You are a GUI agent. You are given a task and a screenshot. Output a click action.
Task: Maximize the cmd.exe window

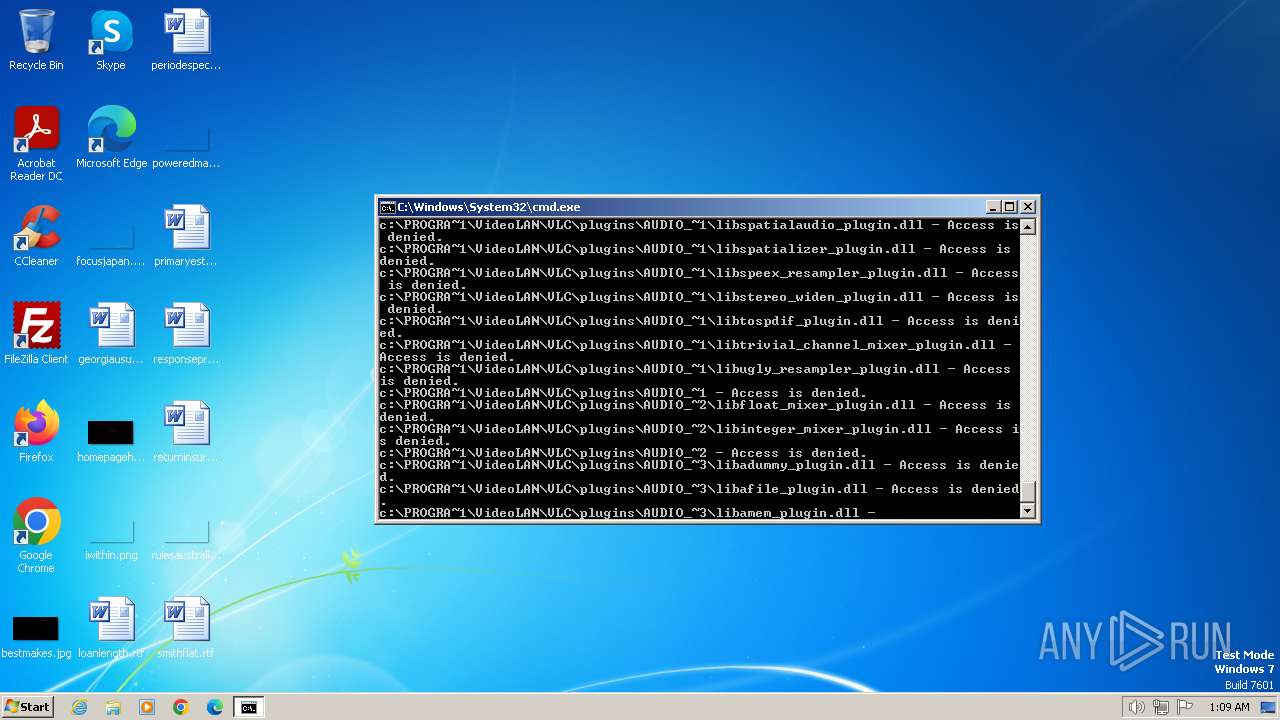(x=1010, y=207)
